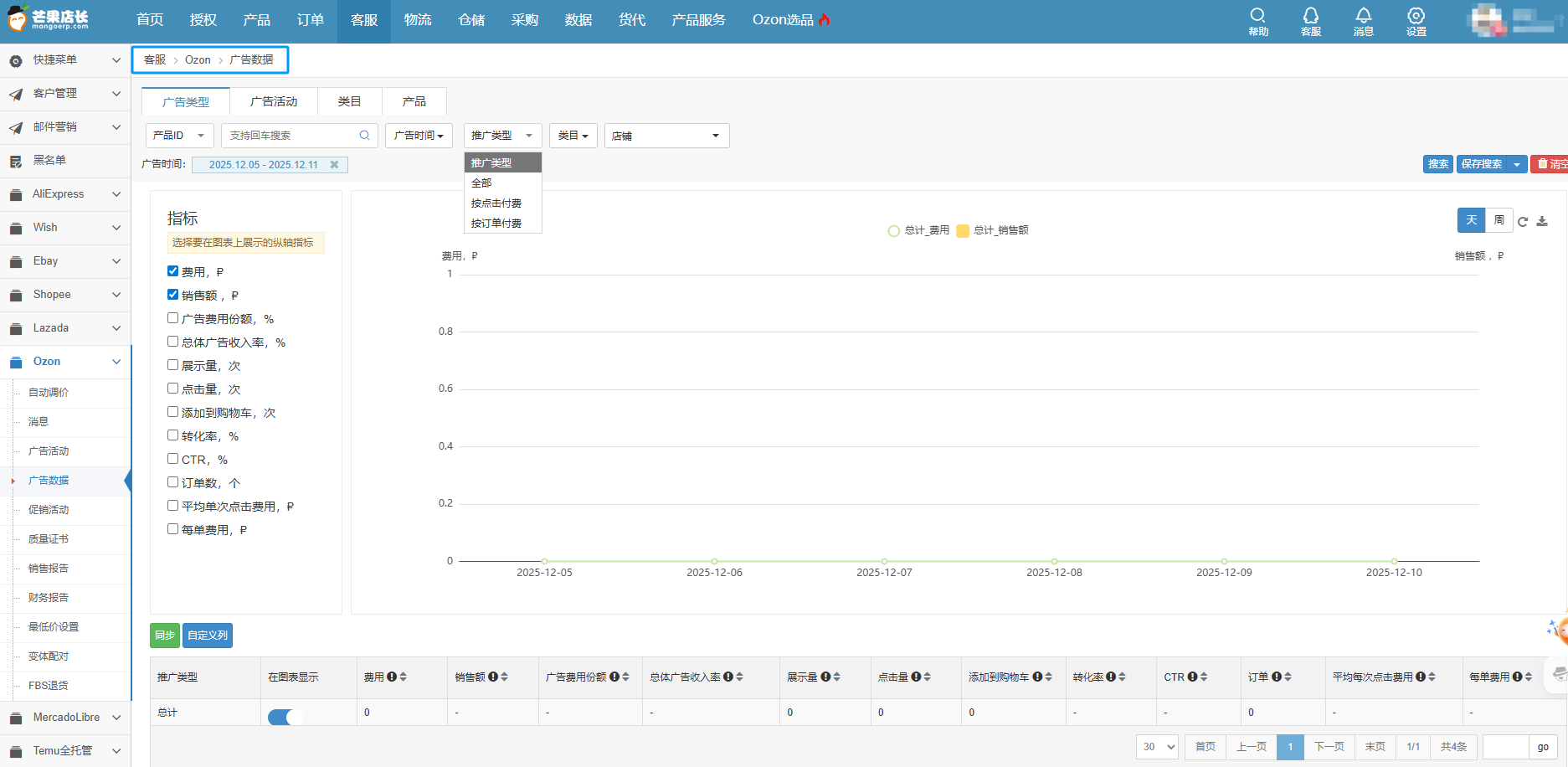Screen dimensions: 1568x767
Task: Open the customer service headset icon
Action: click(1310, 16)
